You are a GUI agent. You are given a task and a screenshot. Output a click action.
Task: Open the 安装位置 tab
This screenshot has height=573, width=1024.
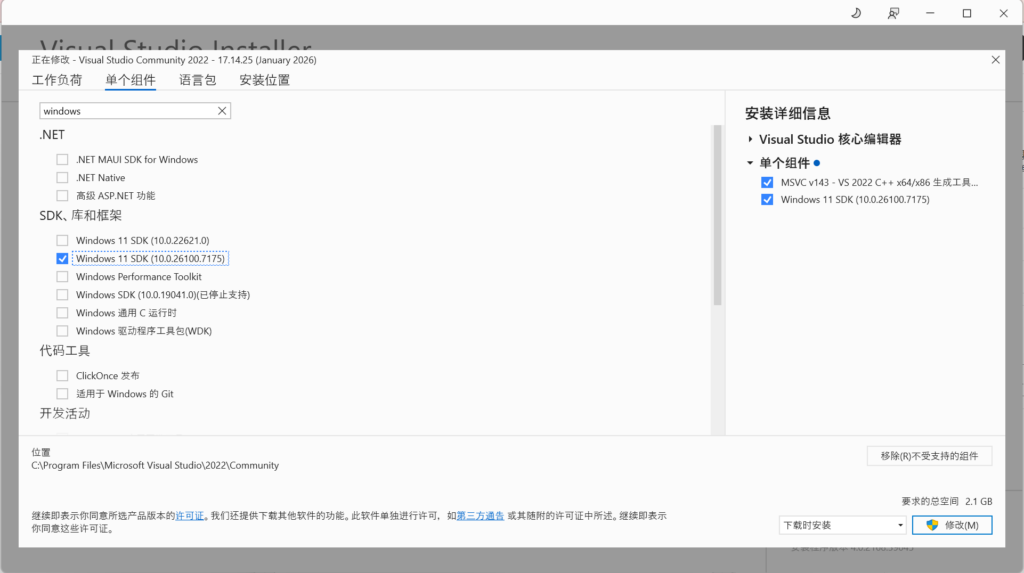tap(264, 80)
